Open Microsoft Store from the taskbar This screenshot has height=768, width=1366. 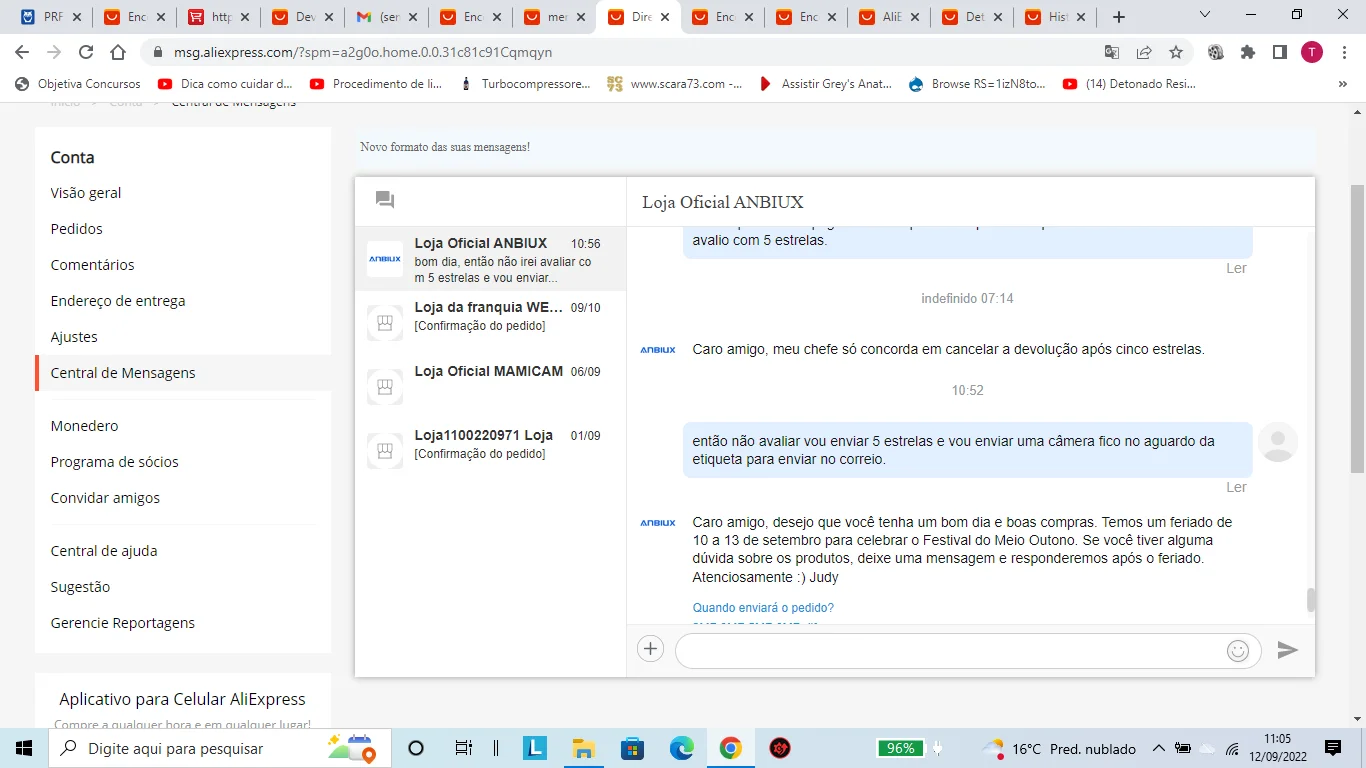click(x=632, y=748)
